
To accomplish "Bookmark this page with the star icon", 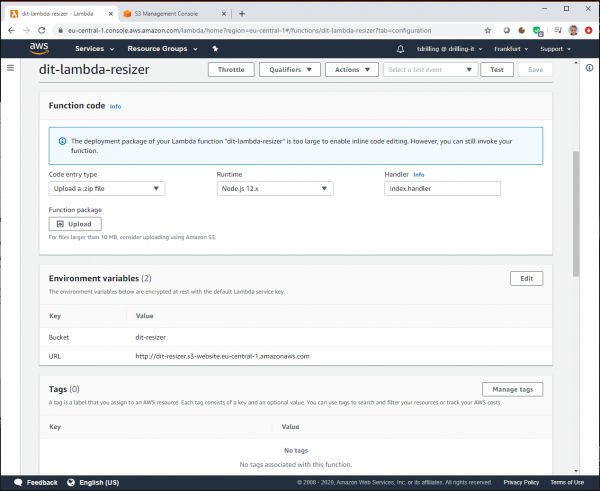I will [488, 30].
